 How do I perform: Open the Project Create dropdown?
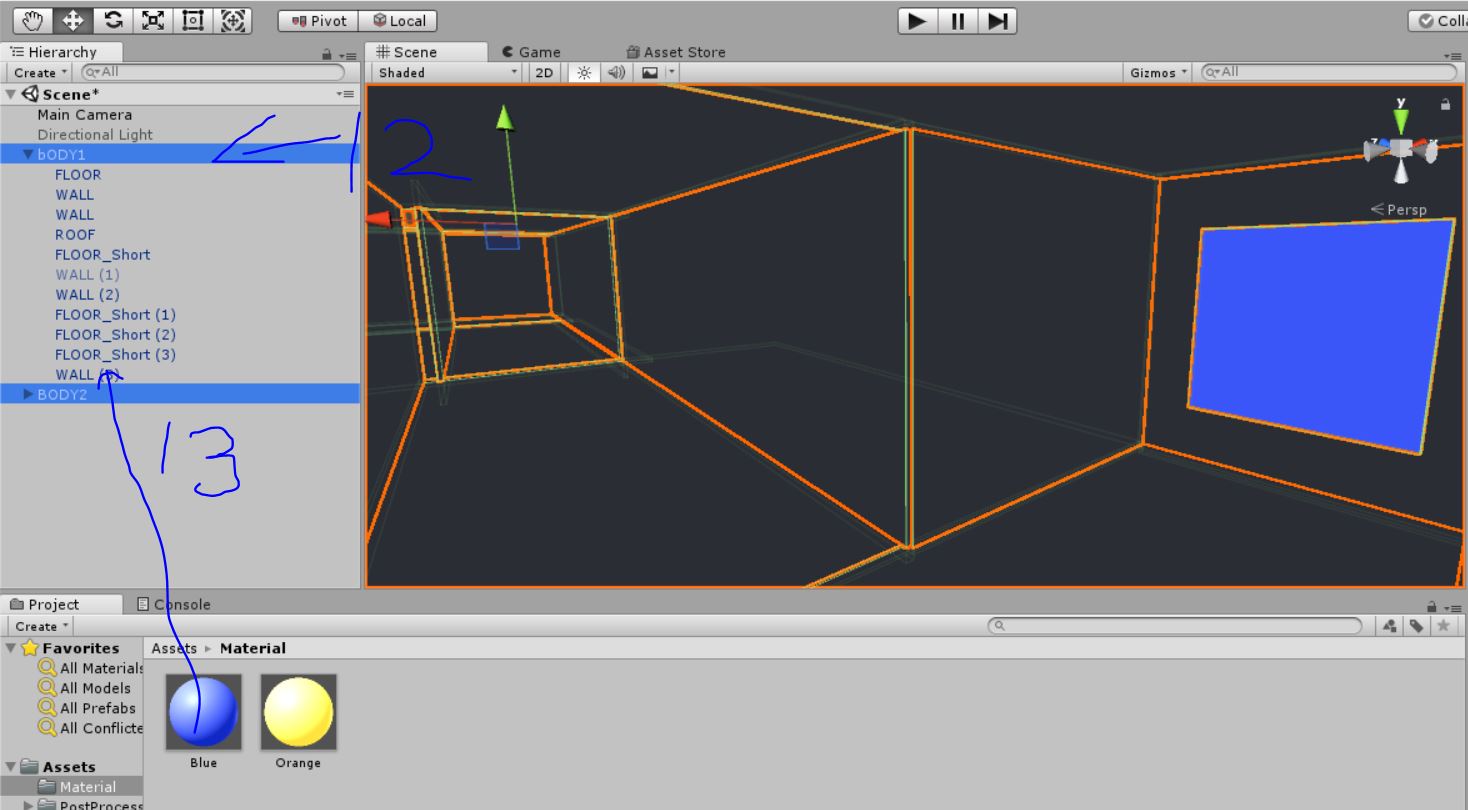point(41,626)
